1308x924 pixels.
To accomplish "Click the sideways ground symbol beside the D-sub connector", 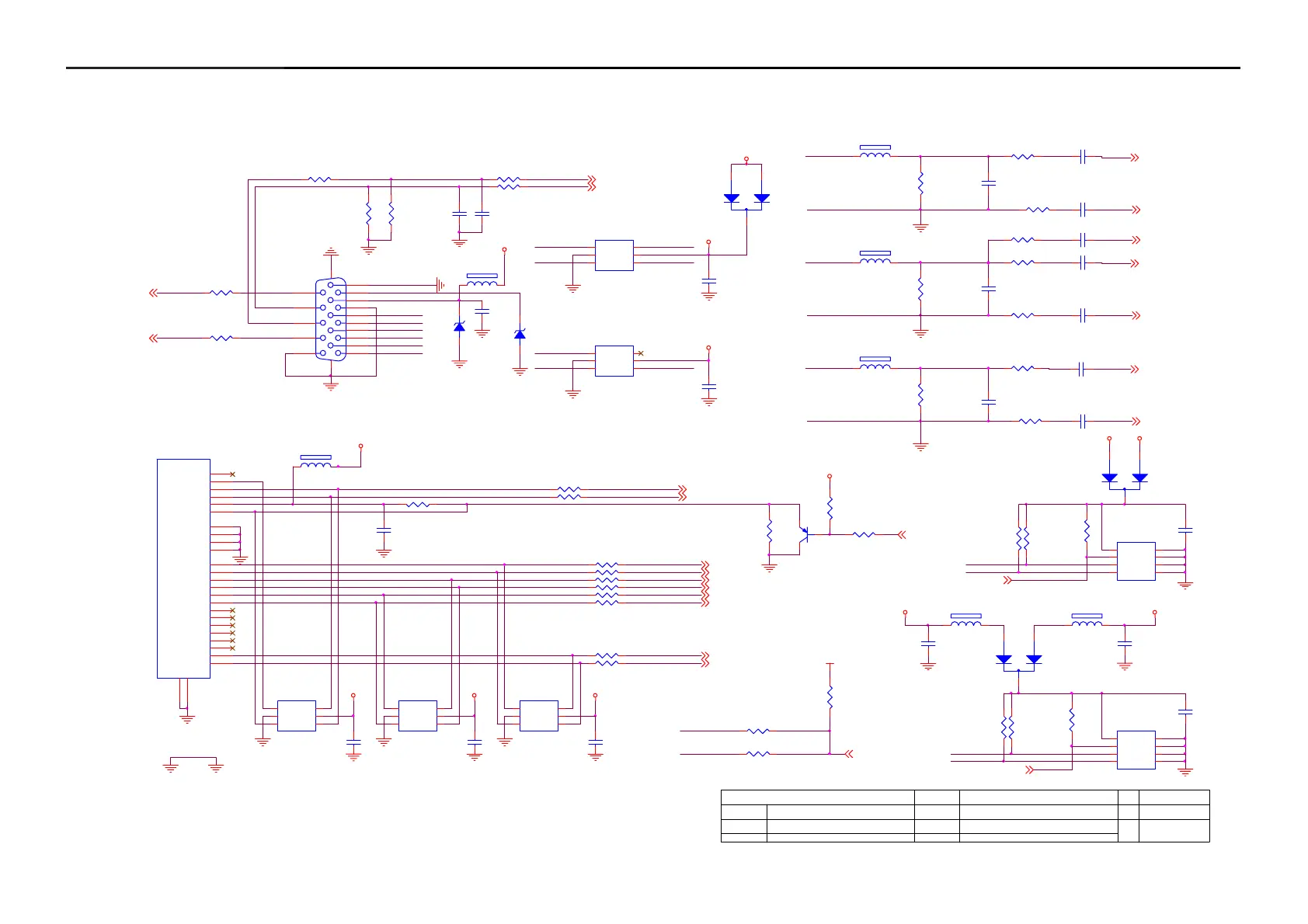I will [x=440, y=285].
